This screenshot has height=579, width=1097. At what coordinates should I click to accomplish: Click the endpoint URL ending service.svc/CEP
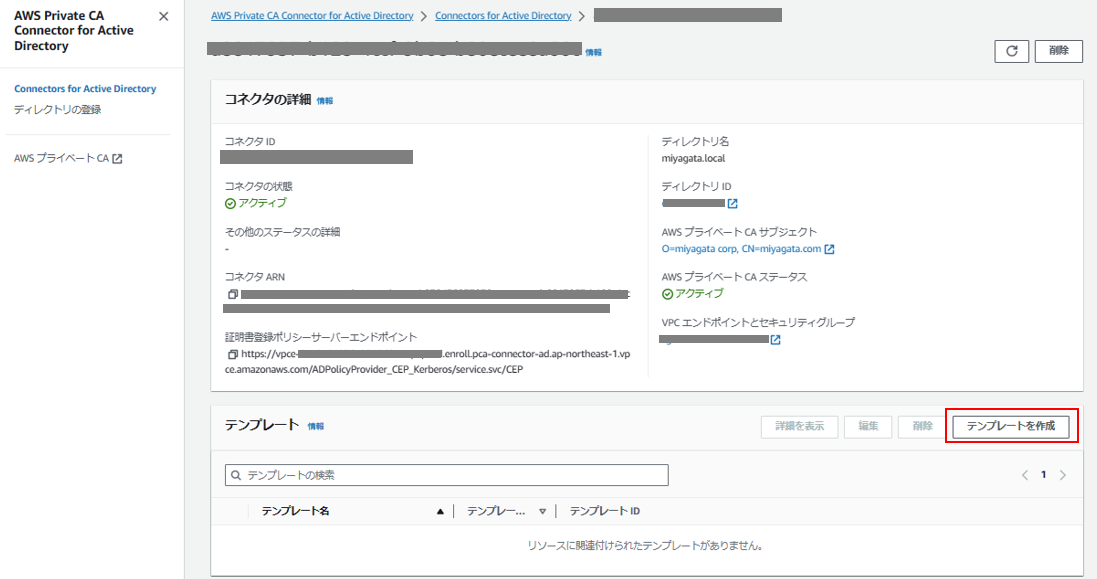click(427, 362)
